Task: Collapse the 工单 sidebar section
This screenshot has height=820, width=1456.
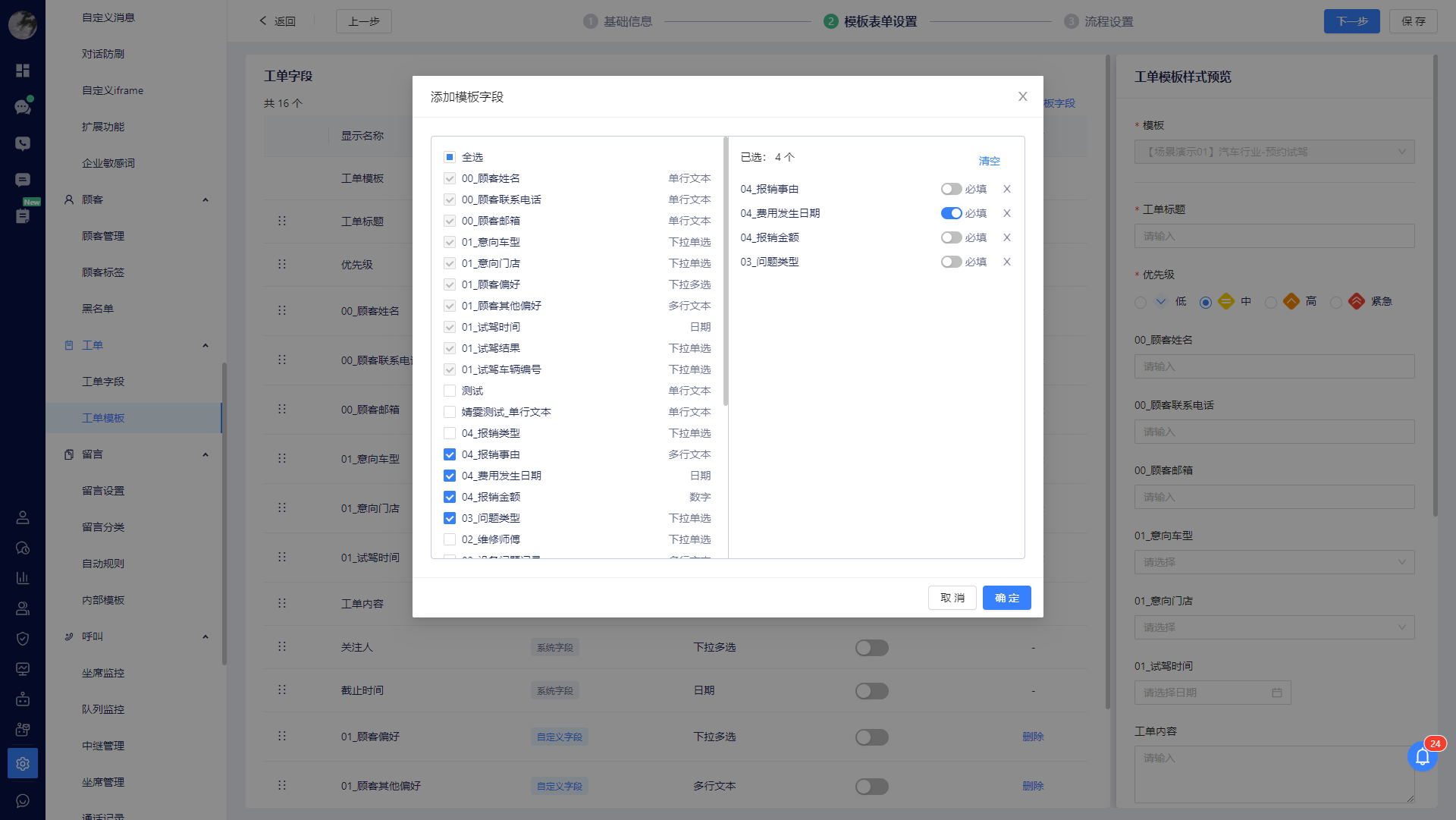Action: pyautogui.click(x=206, y=345)
